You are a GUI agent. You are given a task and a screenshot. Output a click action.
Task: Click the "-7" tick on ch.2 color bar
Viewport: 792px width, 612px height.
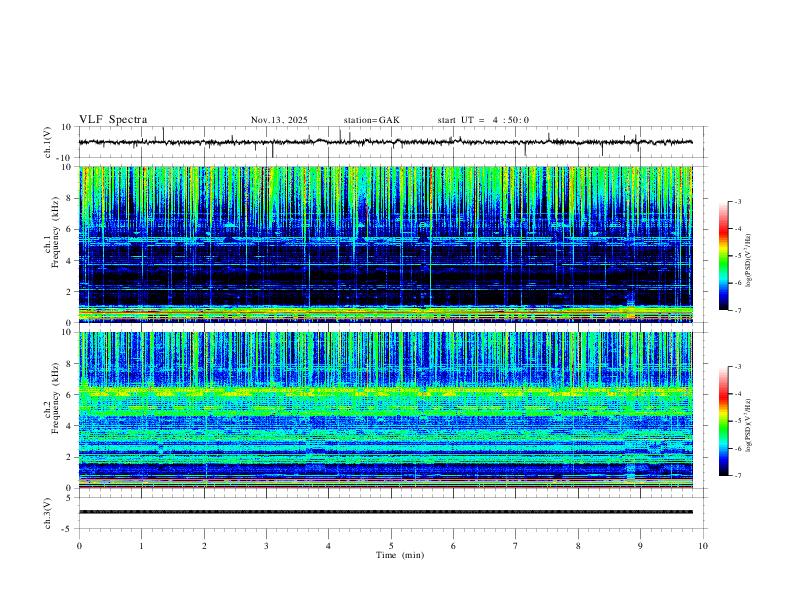pos(737,476)
